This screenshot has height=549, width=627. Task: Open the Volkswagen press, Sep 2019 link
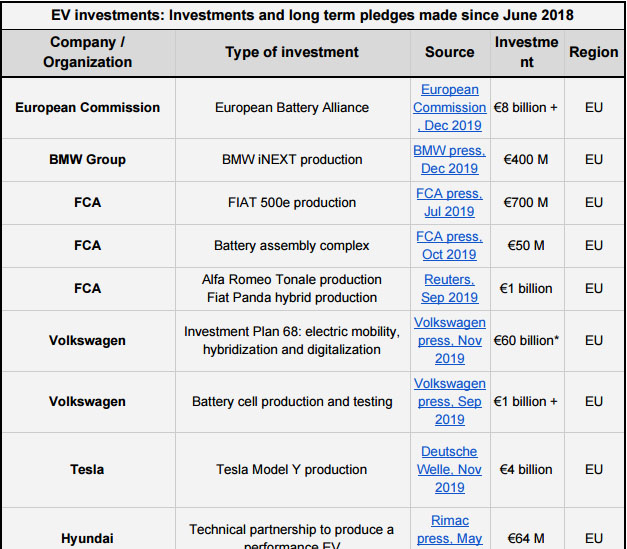(449, 401)
